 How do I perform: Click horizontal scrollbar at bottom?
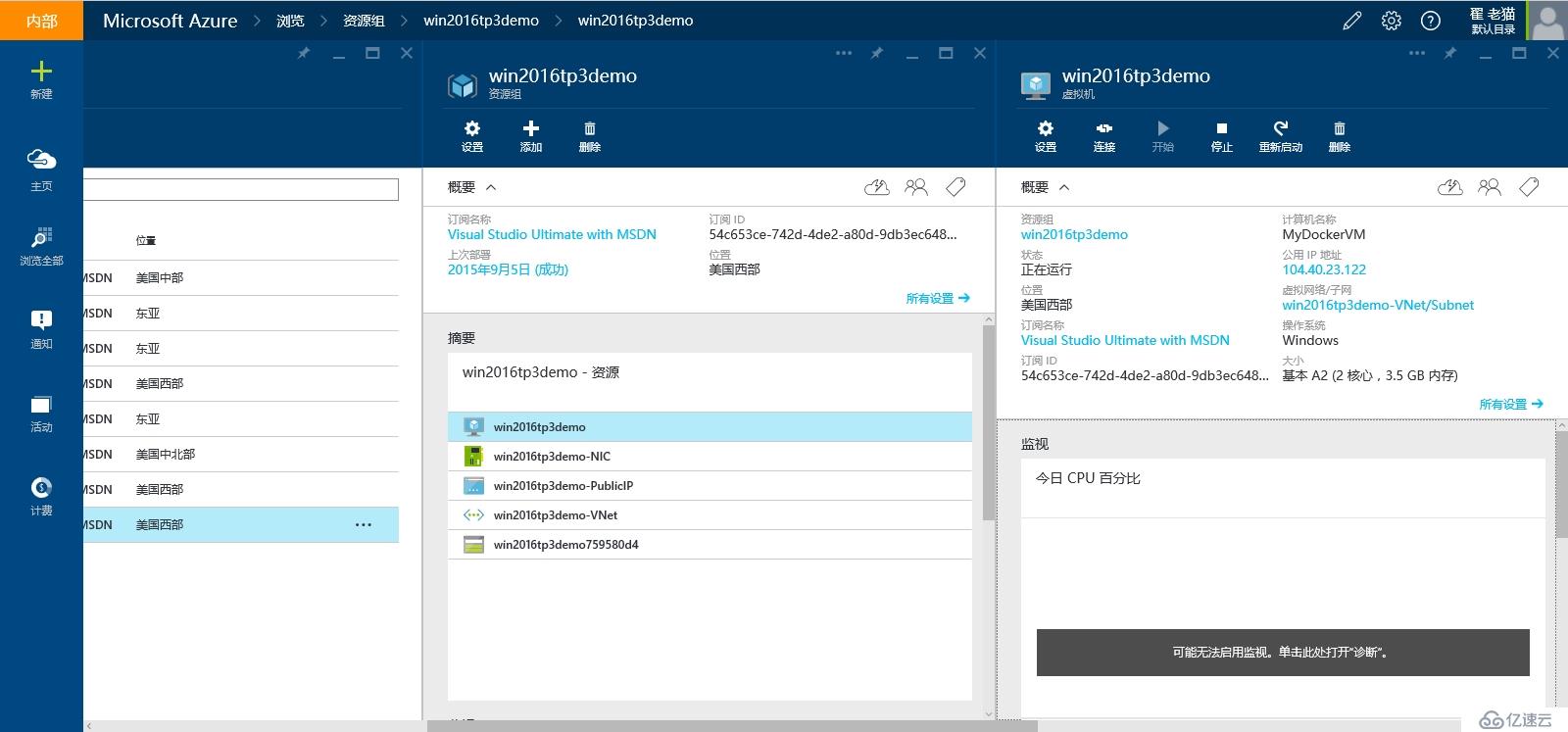tap(732, 726)
